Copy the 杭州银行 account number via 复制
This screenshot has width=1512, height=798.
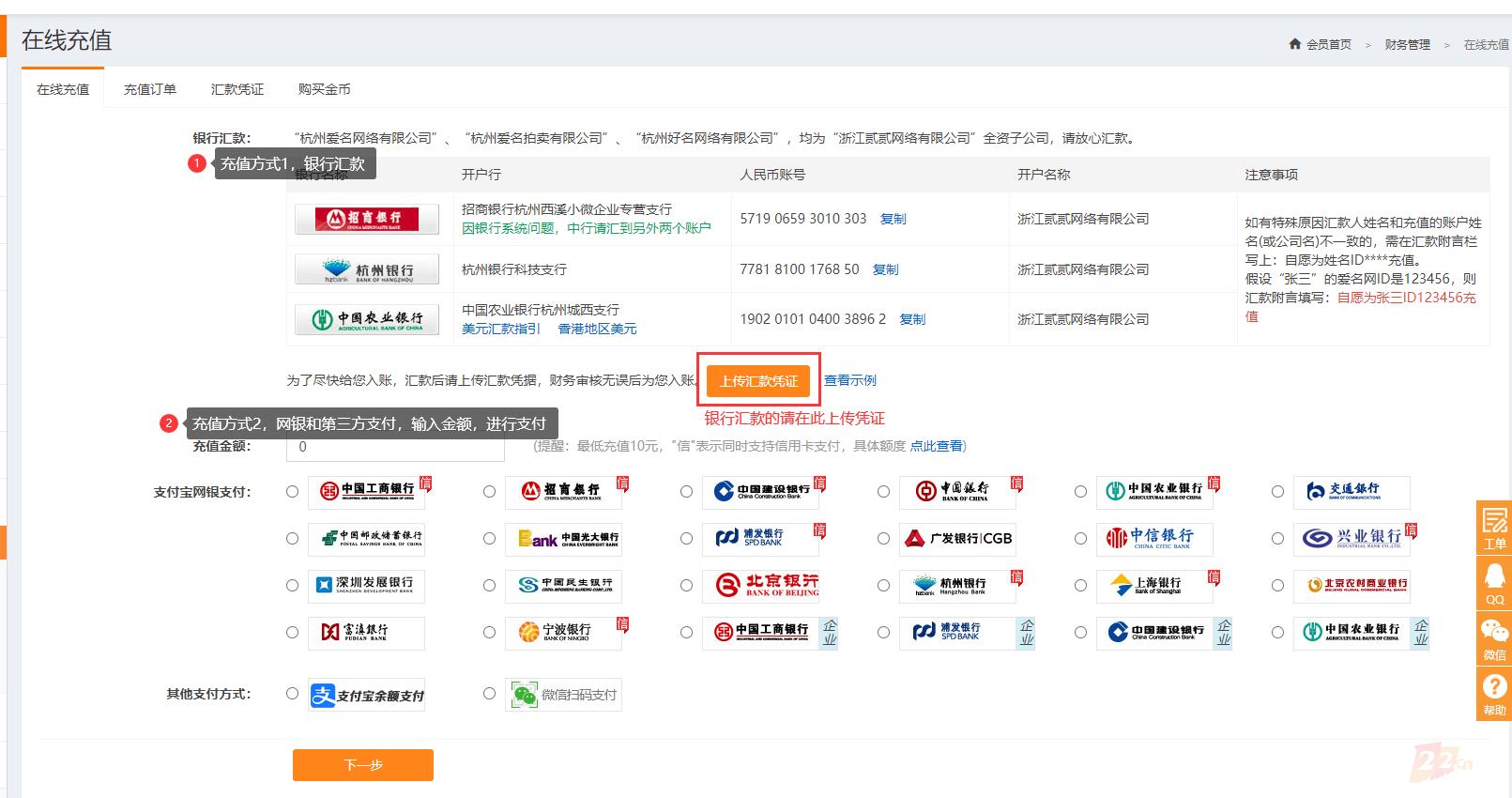[x=885, y=269]
